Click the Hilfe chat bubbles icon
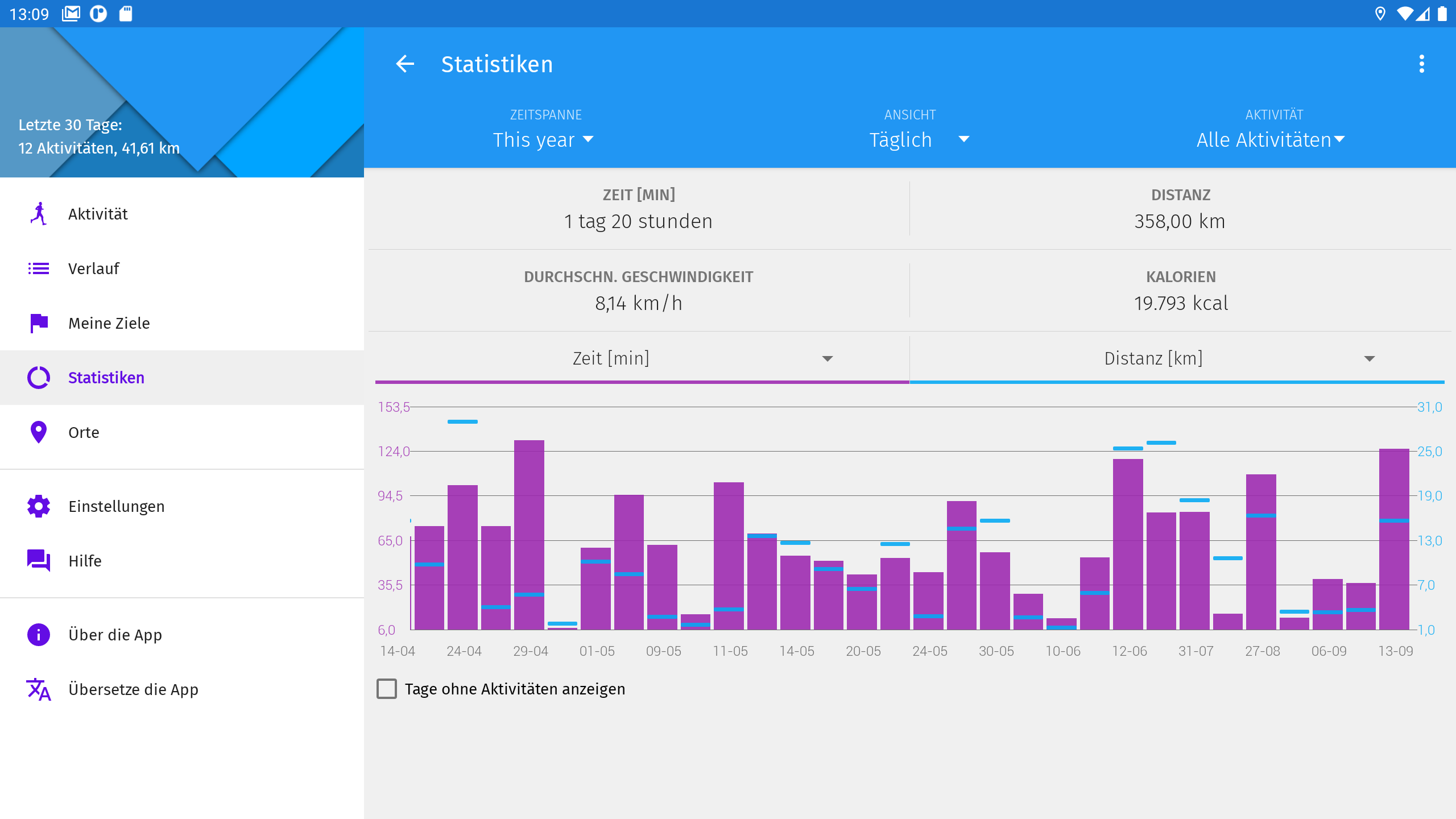This screenshot has height=819, width=1456. tap(39, 561)
